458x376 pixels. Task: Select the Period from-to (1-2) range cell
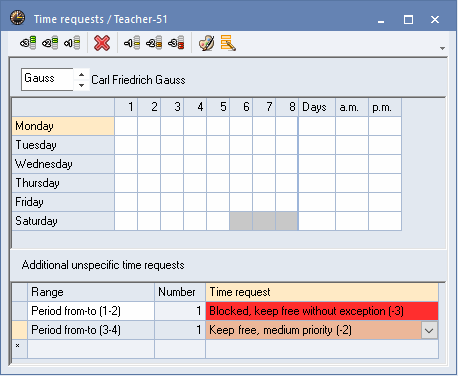(x=91, y=311)
